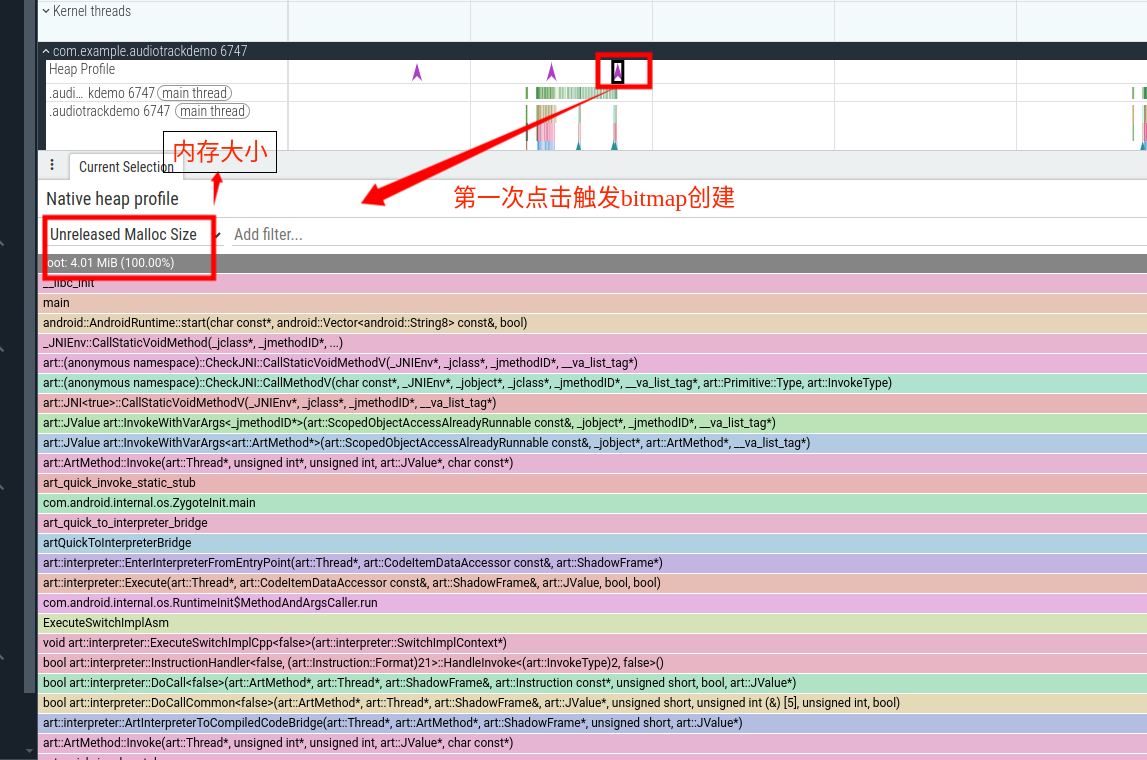Click the main flamegraph frame
Viewport: 1147px width, 760px height.
[593, 303]
